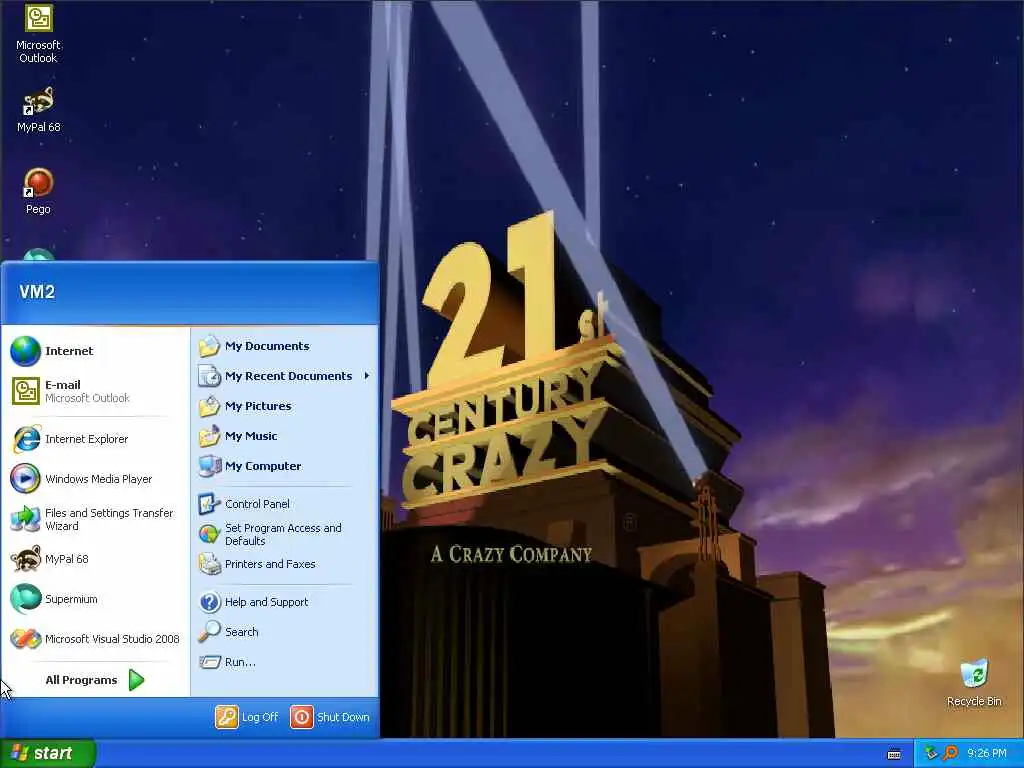
Task: Click the Internet Explorer label
Action: [x=86, y=439]
